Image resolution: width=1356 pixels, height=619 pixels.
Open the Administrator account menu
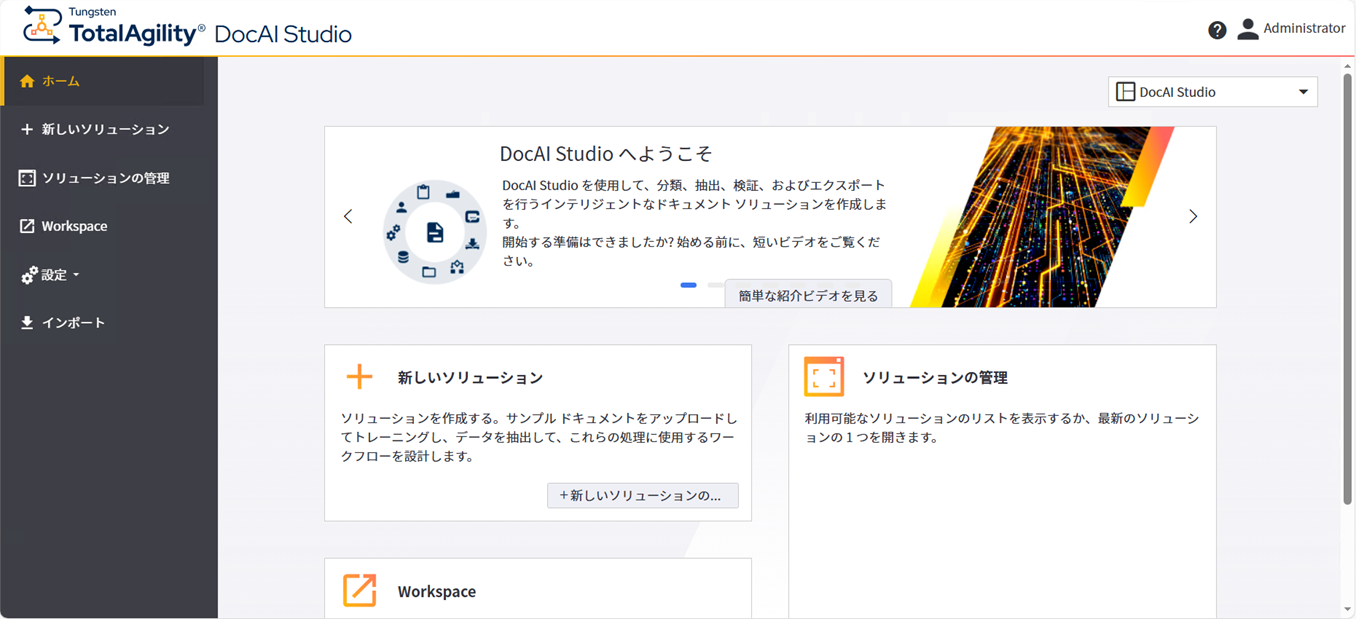point(1290,28)
